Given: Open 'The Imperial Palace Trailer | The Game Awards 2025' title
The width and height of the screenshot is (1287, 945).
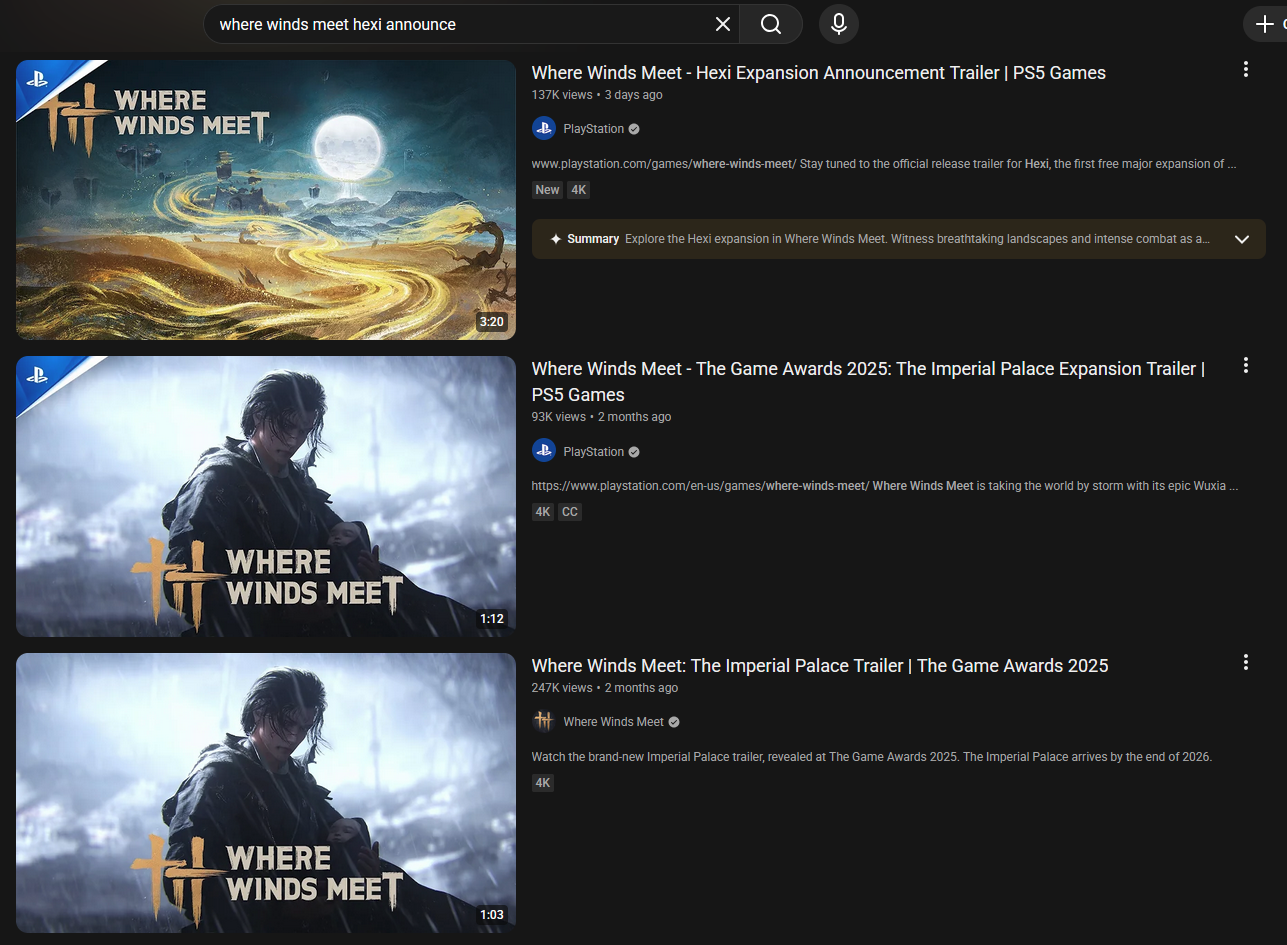Looking at the screenshot, I should (820, 666).
